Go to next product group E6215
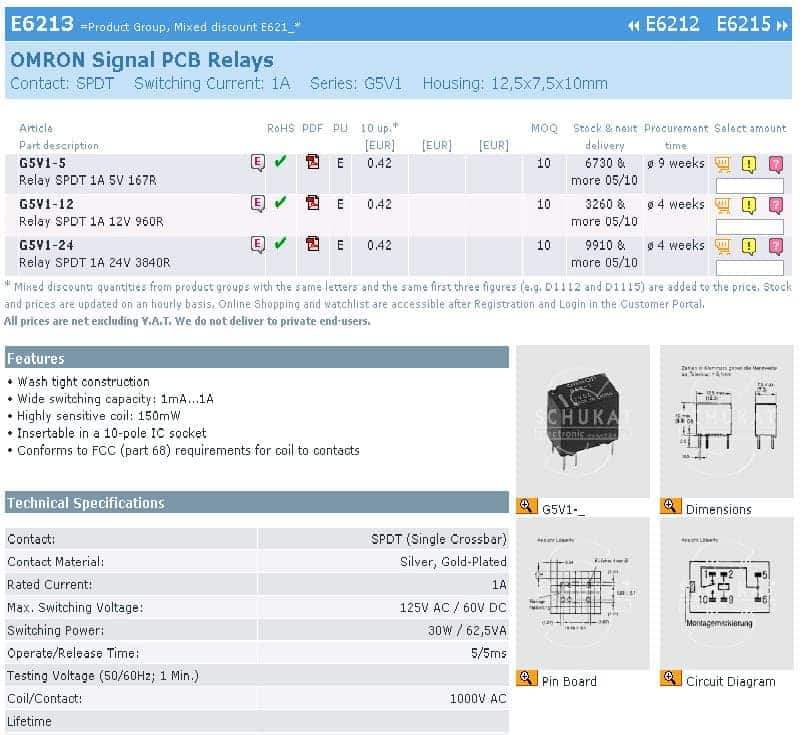 pos(752,24)
